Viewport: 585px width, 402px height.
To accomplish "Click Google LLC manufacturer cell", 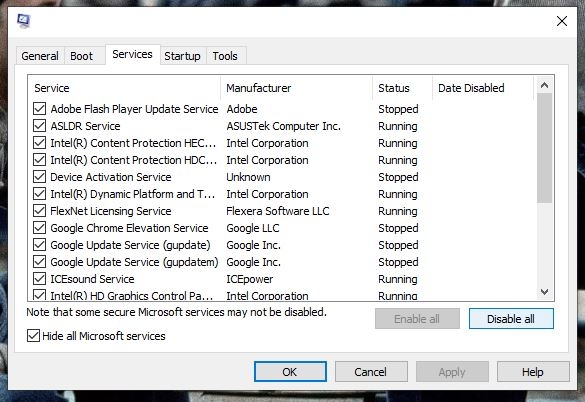I will 253,228.
